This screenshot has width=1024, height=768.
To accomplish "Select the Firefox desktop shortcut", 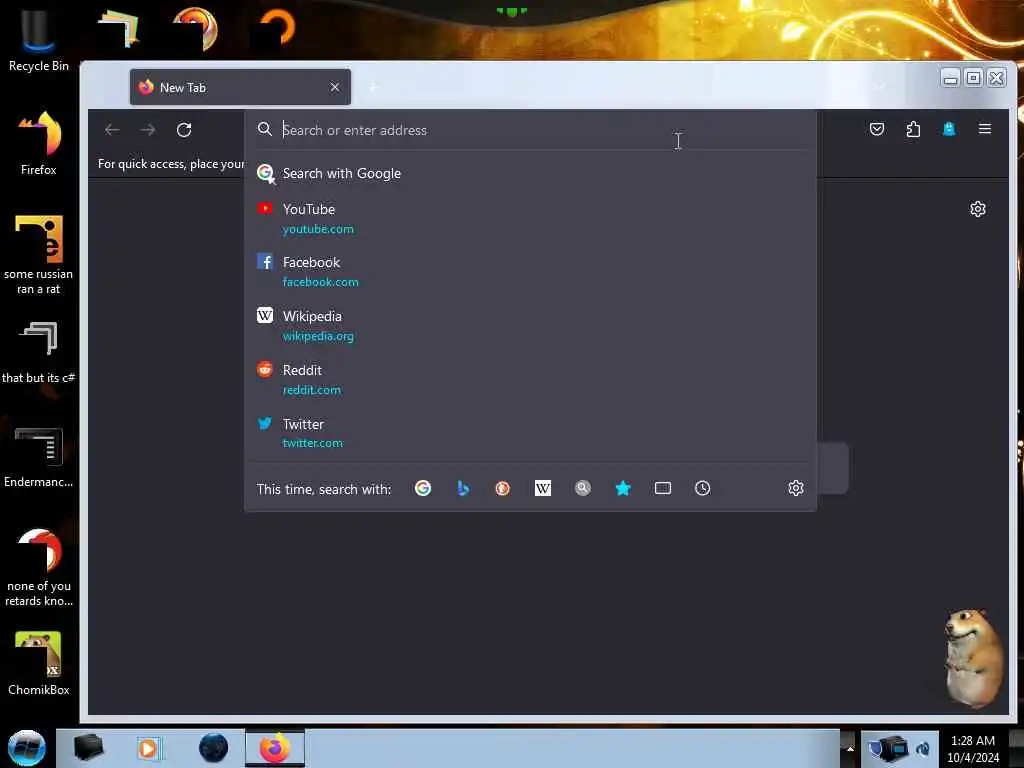I will 39,143.
